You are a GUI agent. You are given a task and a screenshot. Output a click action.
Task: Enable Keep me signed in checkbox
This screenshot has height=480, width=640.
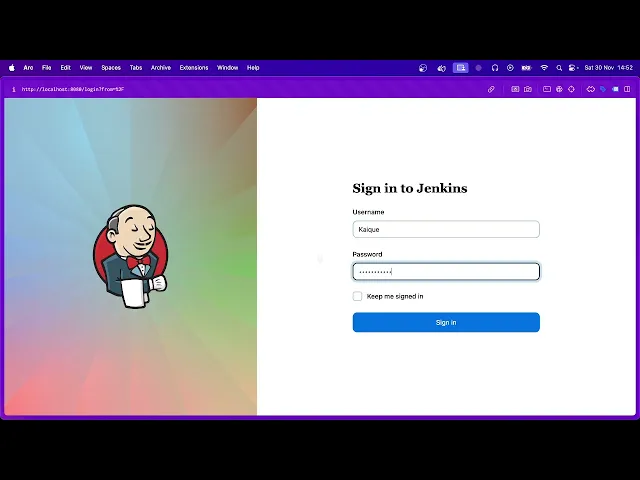coord(357,296)
